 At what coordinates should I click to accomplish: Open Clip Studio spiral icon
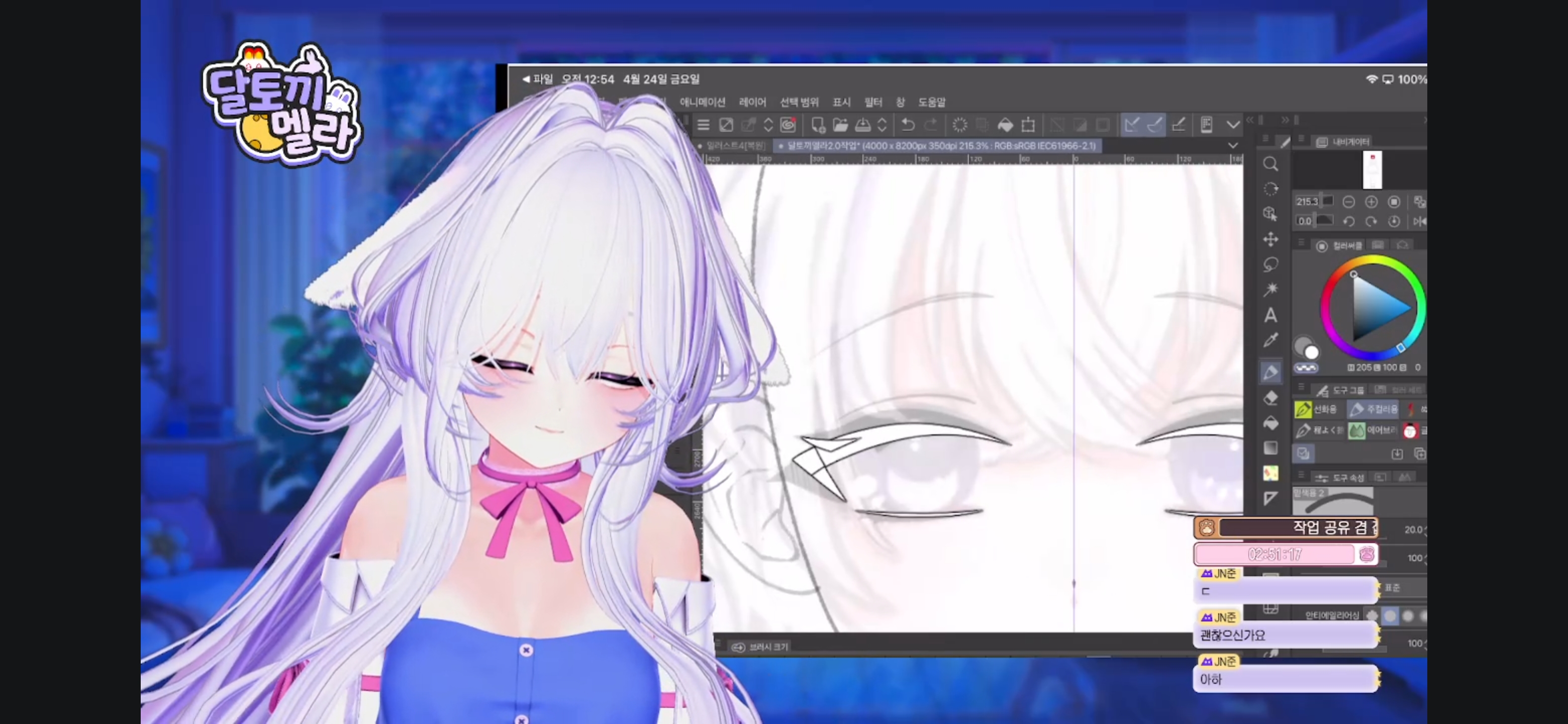(788, 125)
